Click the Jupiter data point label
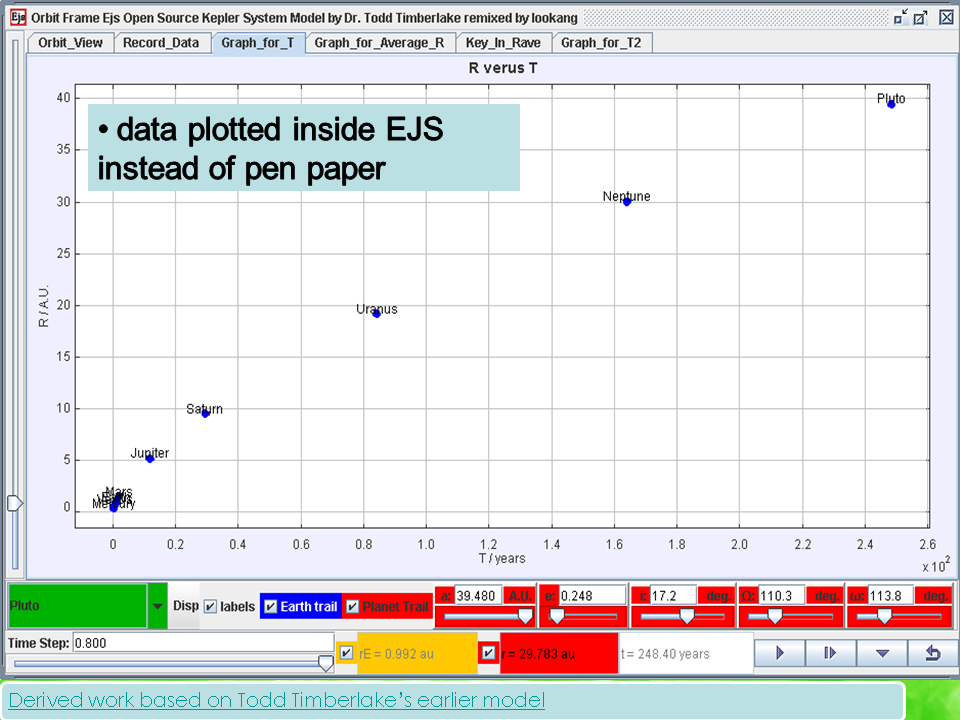960x720 pixels. 149,453
